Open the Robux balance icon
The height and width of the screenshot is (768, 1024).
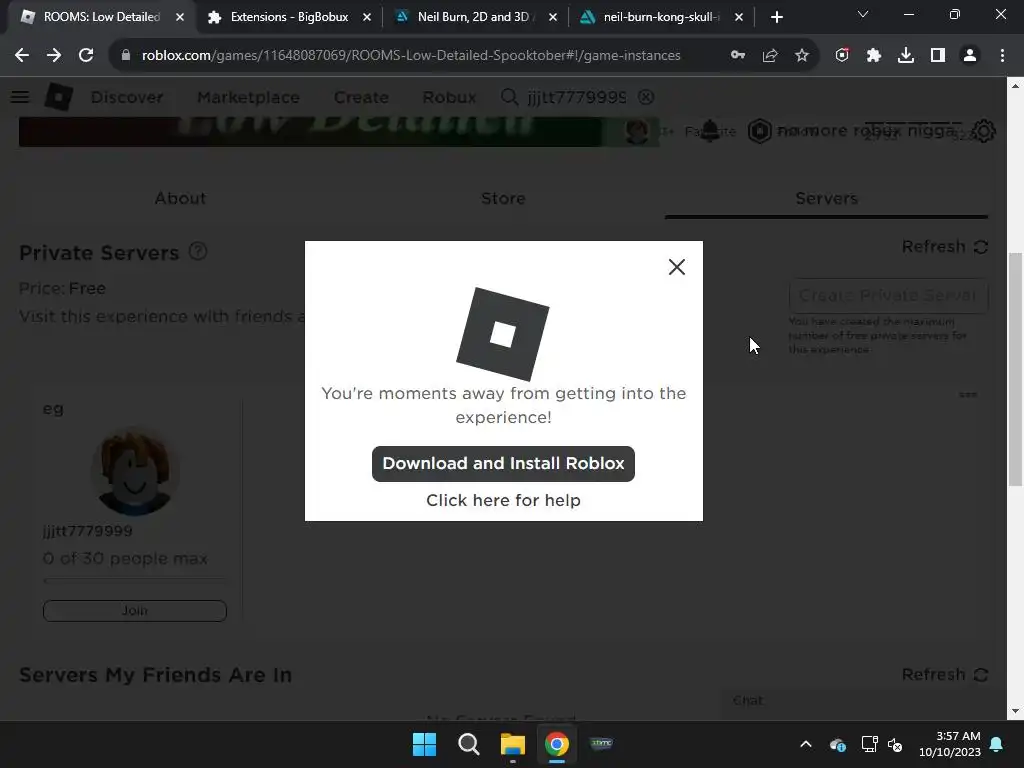tap(760, 131)
